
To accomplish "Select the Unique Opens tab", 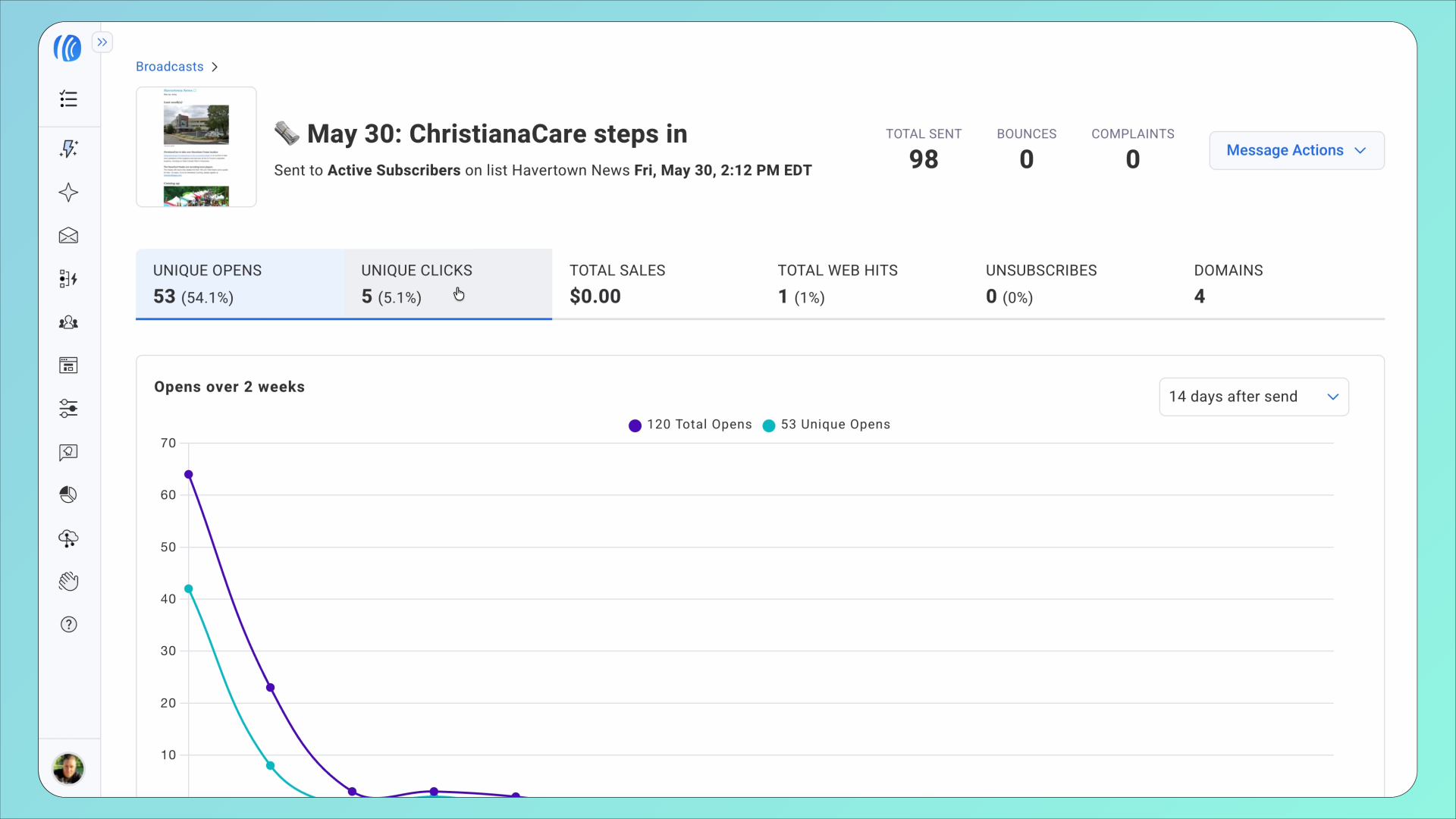I will pyautogui.click(x=240, y=284).
